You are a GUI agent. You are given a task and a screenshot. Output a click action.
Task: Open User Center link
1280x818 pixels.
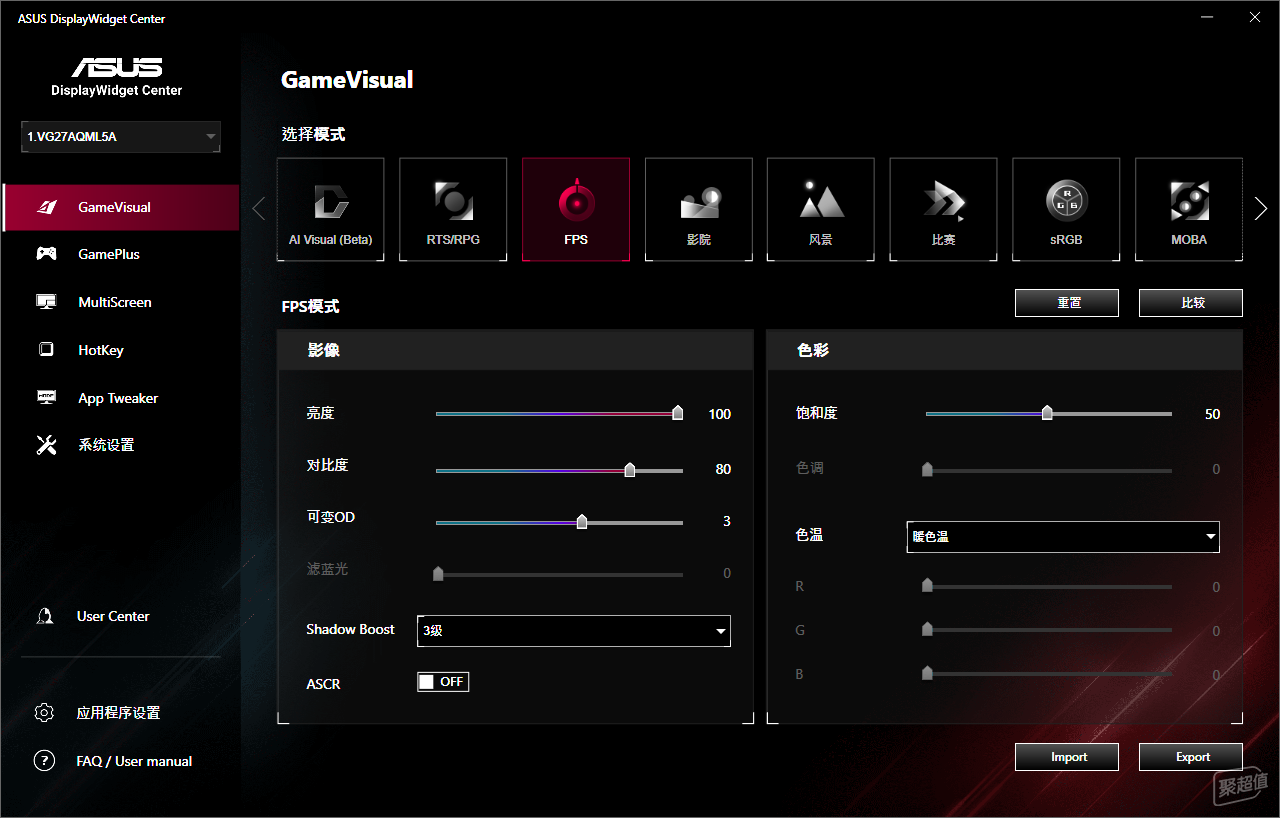click(113, 616)
